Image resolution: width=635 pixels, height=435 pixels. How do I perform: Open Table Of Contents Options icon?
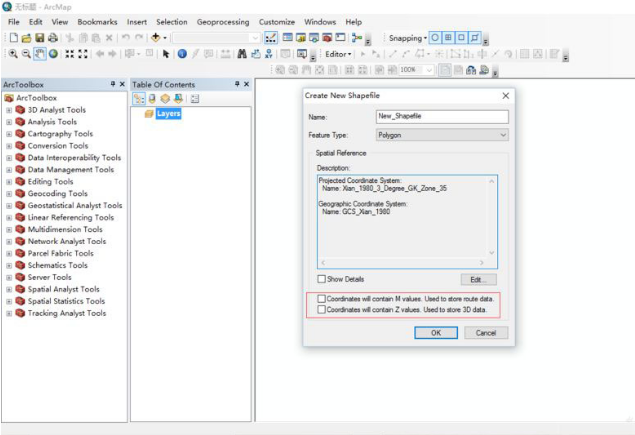tap(195, 98)
